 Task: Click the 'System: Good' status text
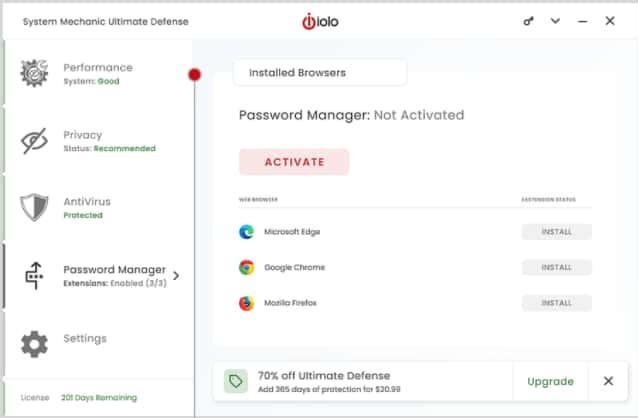point(92,81)
